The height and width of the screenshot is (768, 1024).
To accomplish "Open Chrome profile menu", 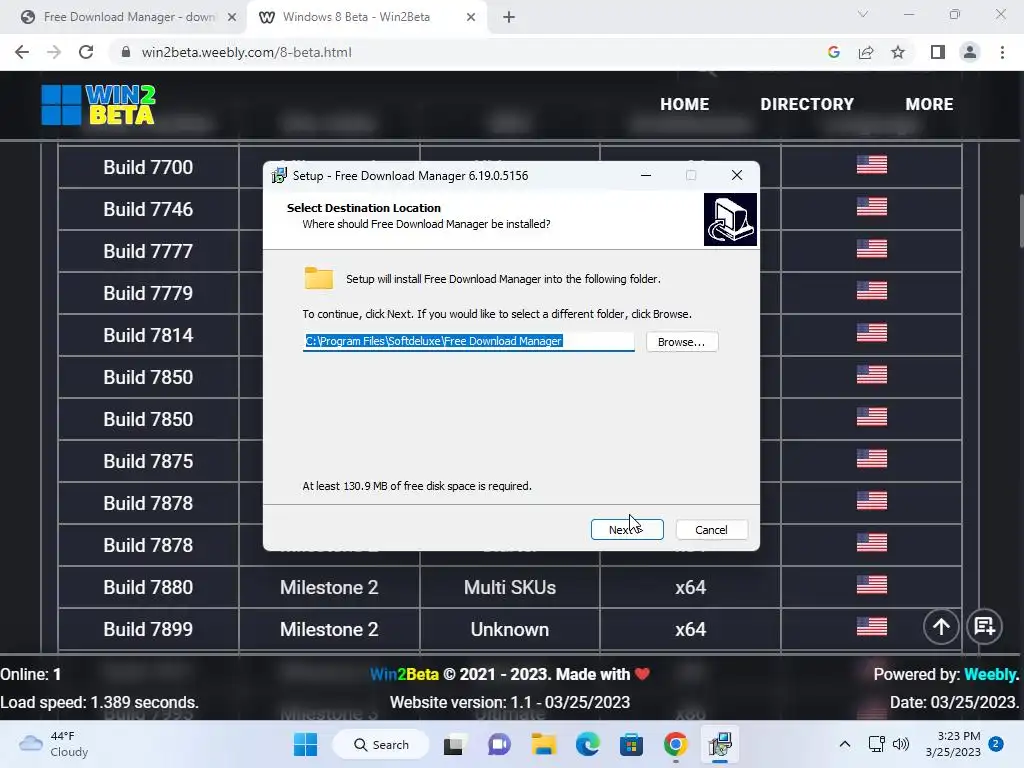I will [x=970, y=52].
